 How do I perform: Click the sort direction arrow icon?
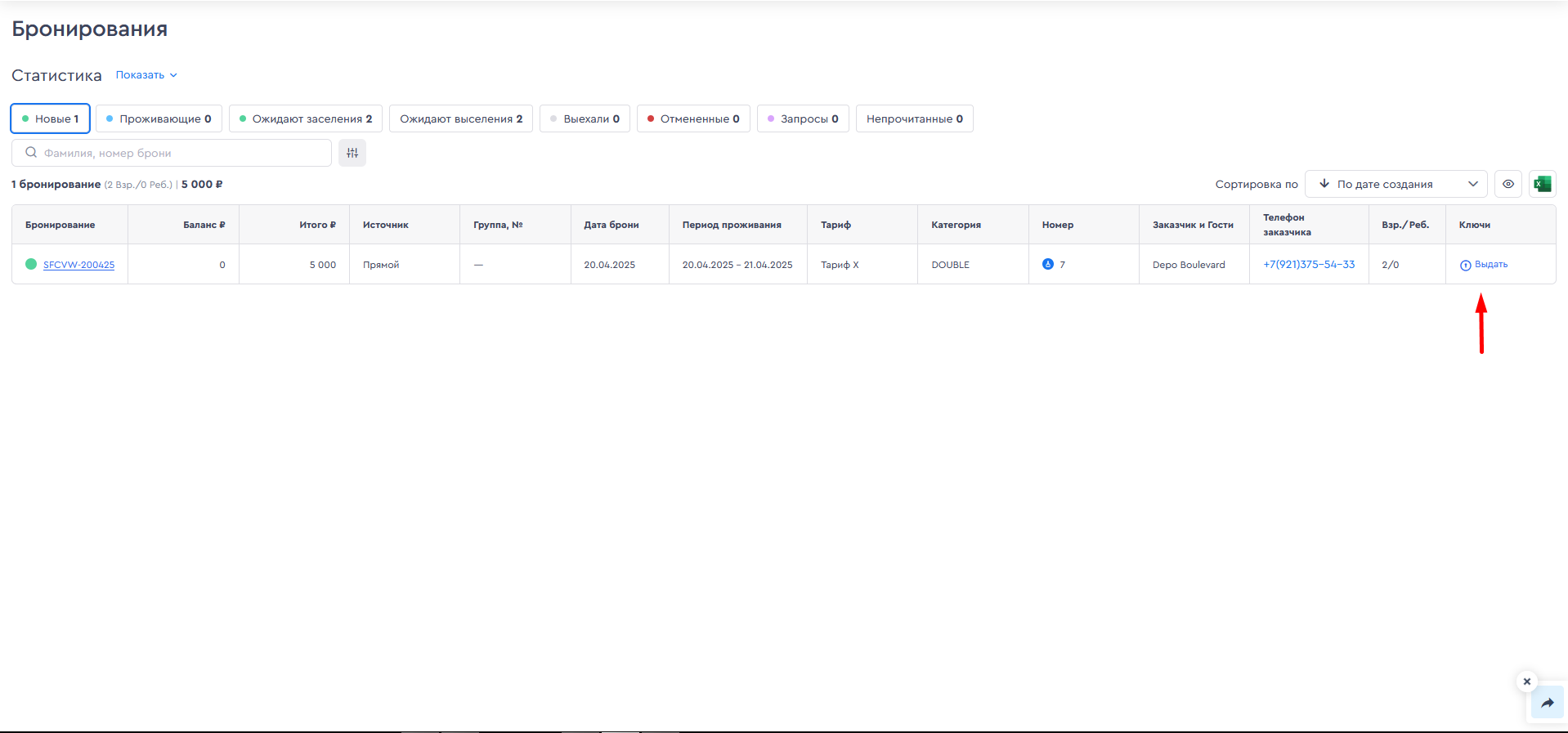[x=1324, y=184]
